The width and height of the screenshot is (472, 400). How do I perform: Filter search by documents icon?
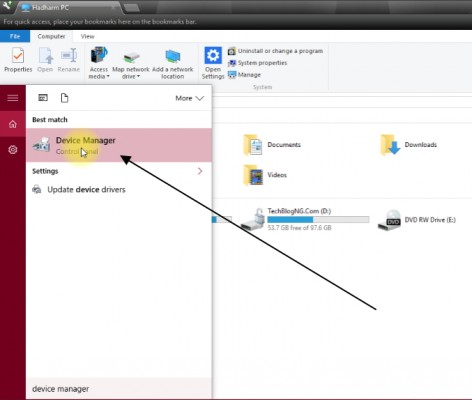pos(64,98)
